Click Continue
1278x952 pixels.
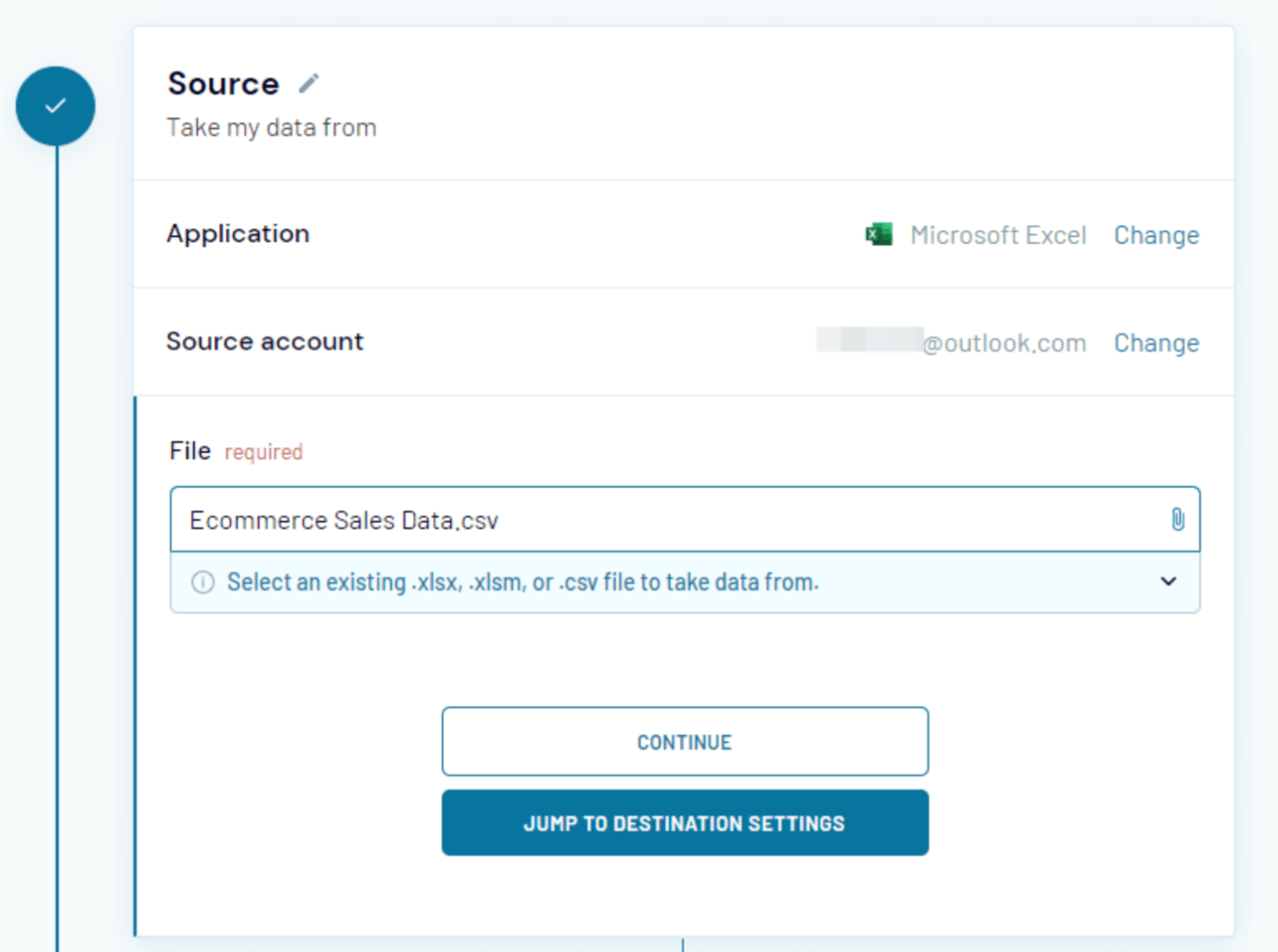click(684, 741)
